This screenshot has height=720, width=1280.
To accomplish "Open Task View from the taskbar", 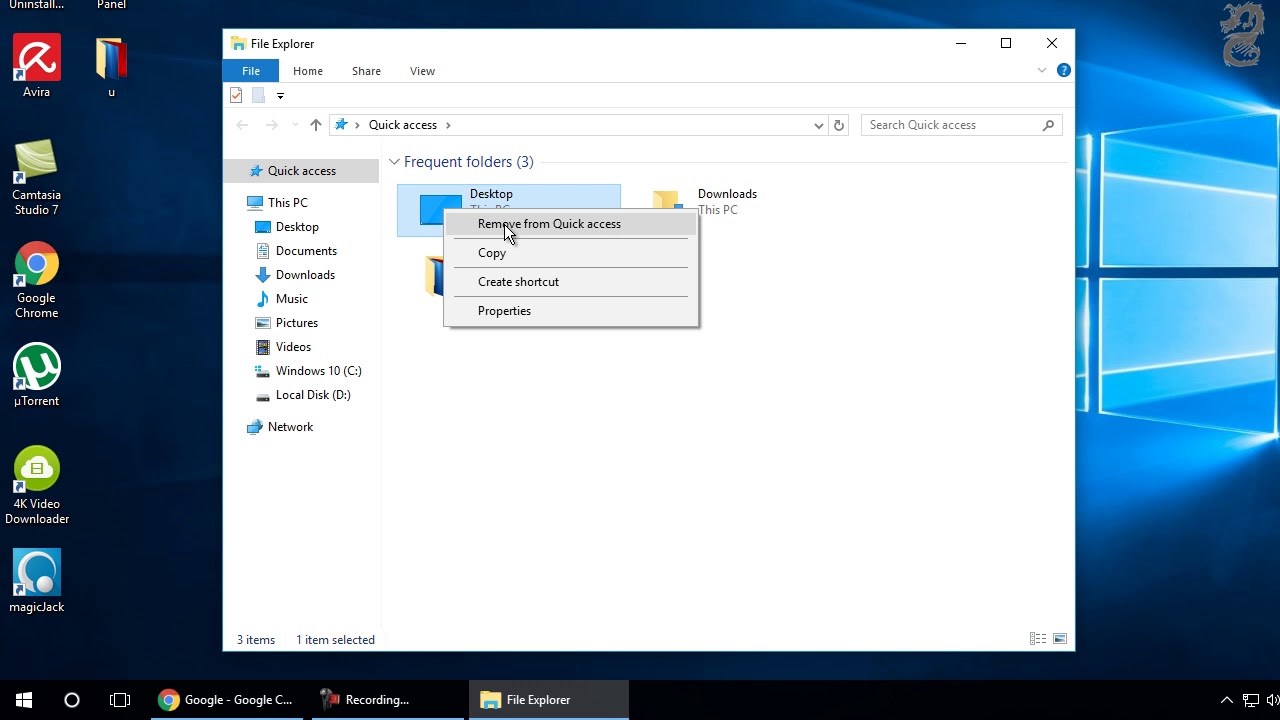I will (x=120, y=700).
